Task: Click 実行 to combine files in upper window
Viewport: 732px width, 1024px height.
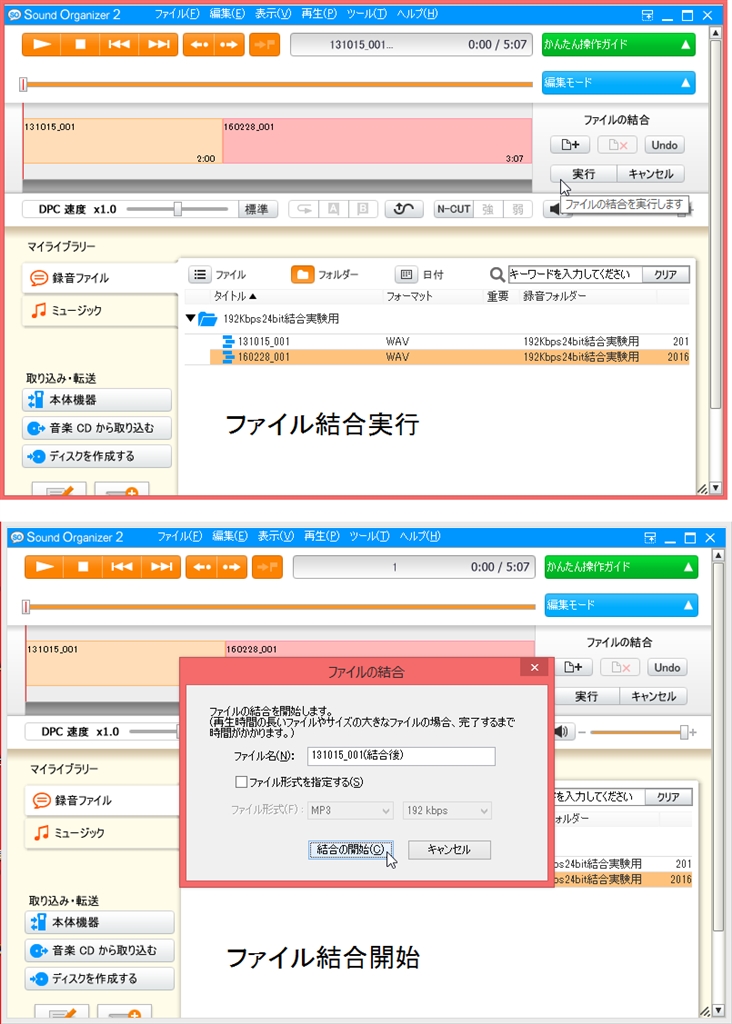Action: tap(583, 174)
